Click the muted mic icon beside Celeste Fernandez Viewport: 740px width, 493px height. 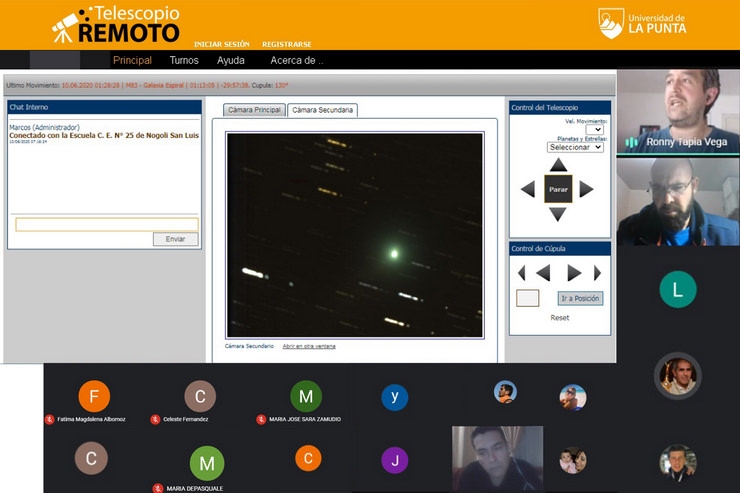155,419
